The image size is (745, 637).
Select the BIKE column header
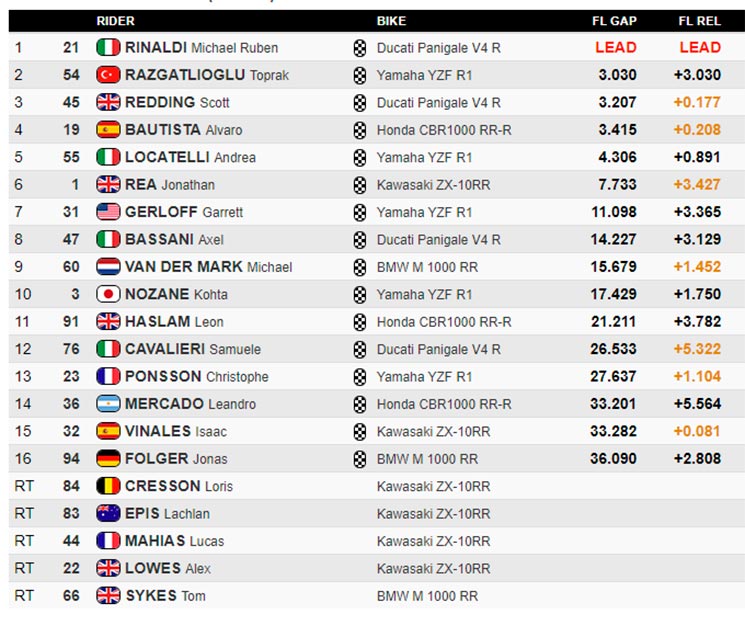[x=391, y=21]
